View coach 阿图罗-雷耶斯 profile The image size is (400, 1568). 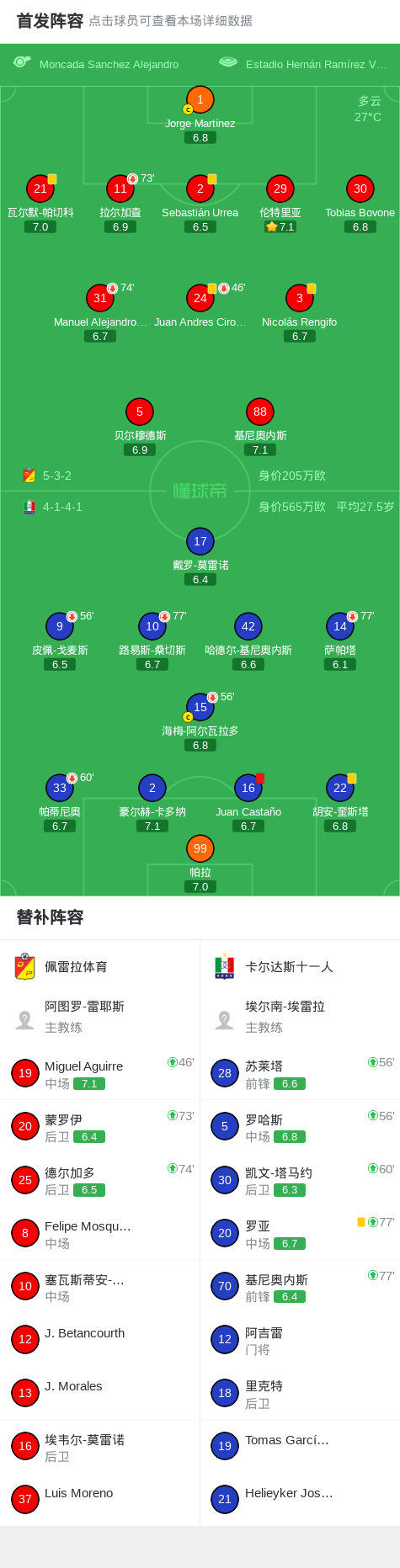pos(100,1016)
